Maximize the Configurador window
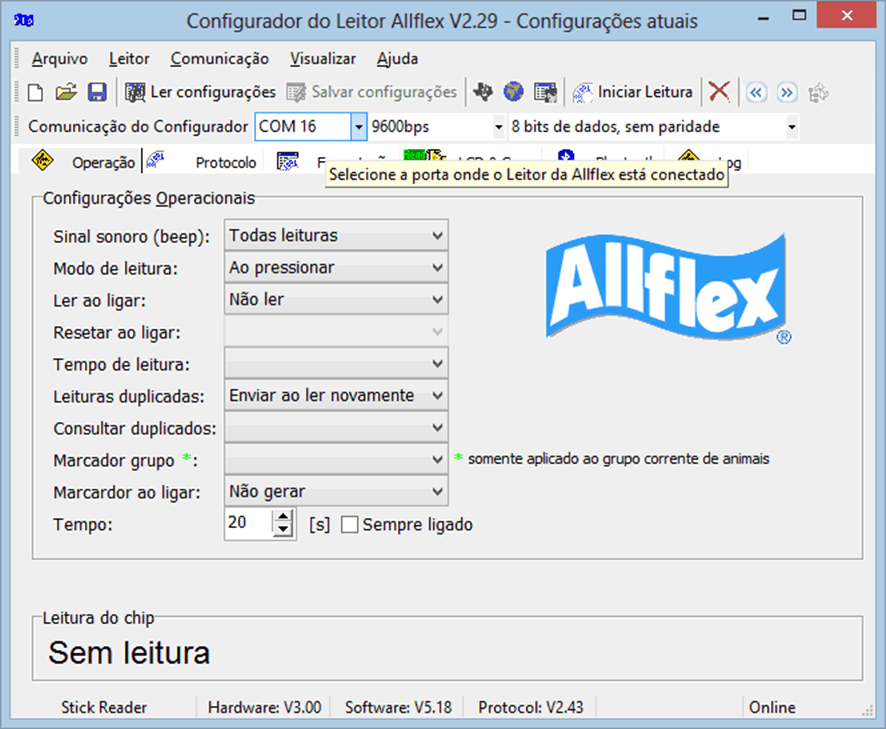886x729 pixels. pyautogui.click(x=799, y=16)
